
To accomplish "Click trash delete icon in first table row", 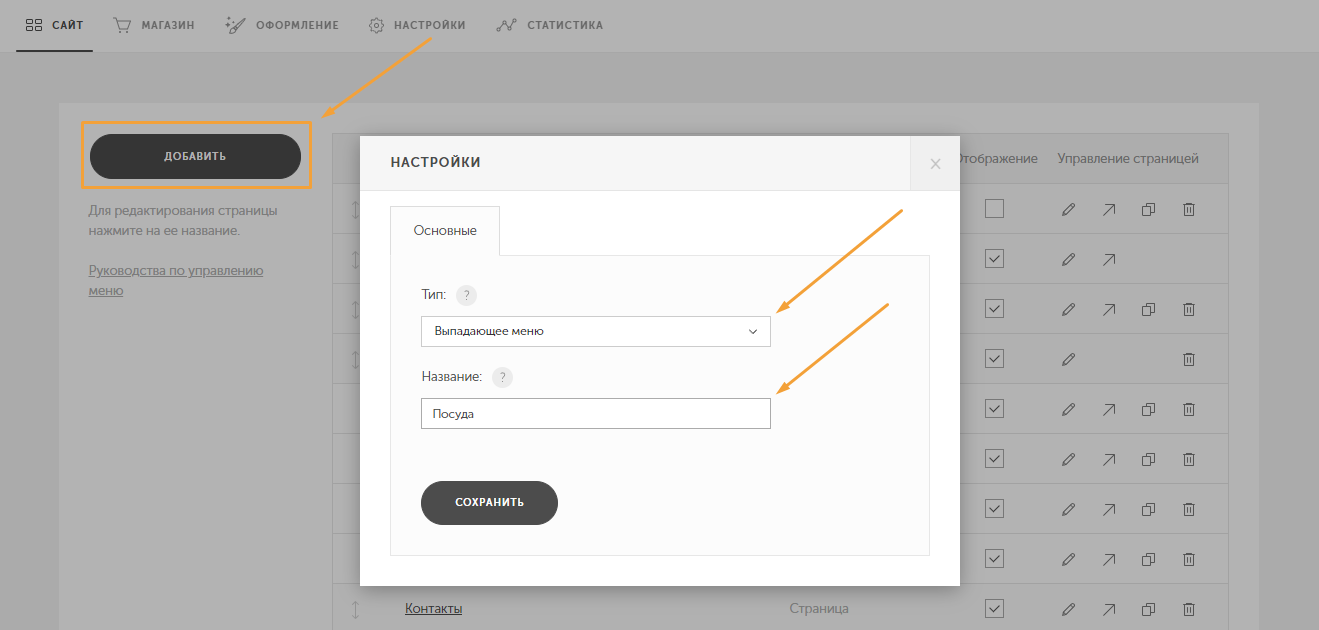I will pyautogui.click(x=1189, y=209).
